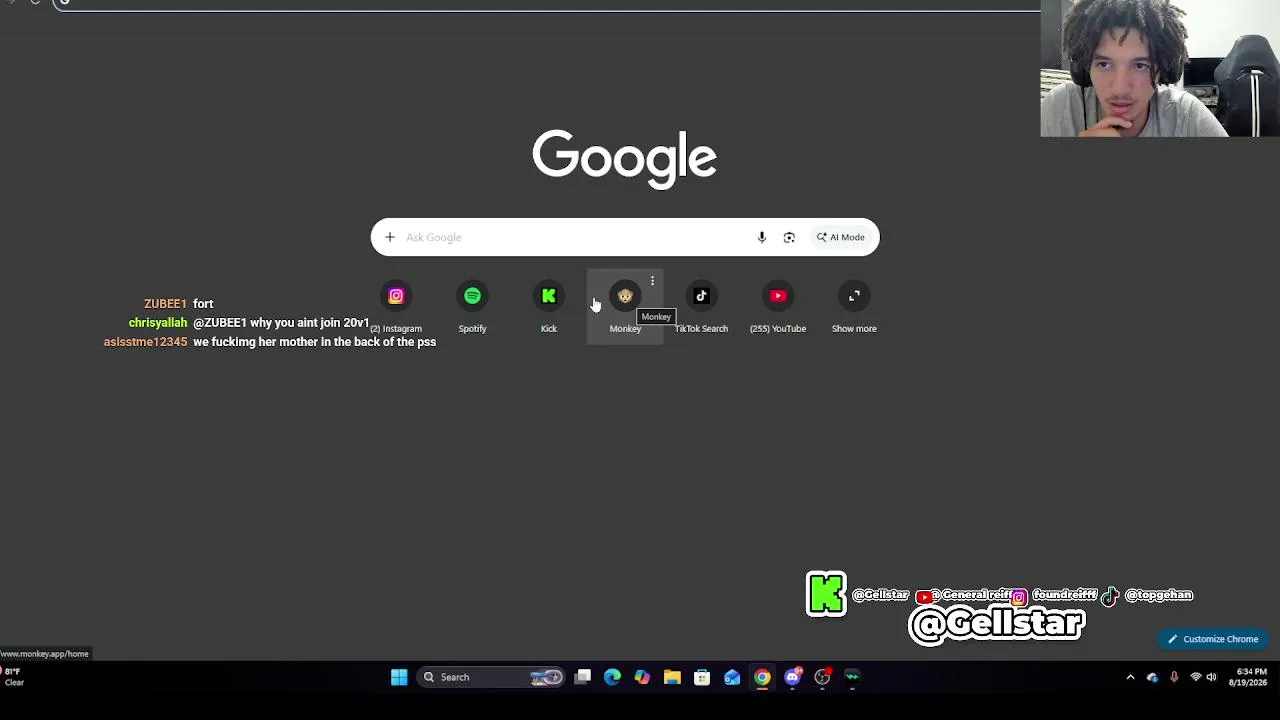Image resolution: width=1280 pixels, height=720 pixels.
Task: Reload the page in Chrome
Action: click(35, 2)
